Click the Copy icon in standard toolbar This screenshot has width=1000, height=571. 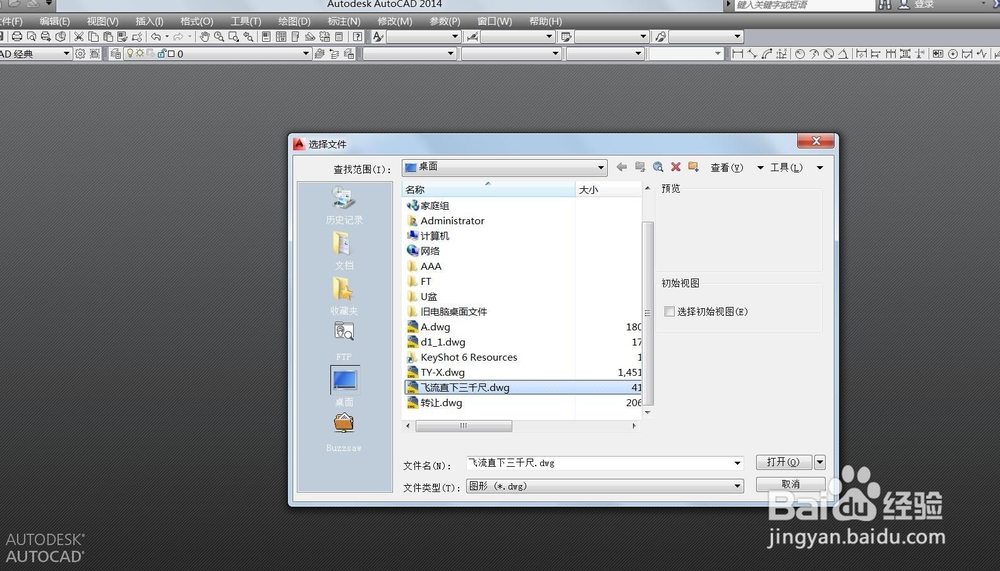click(93, 37)
